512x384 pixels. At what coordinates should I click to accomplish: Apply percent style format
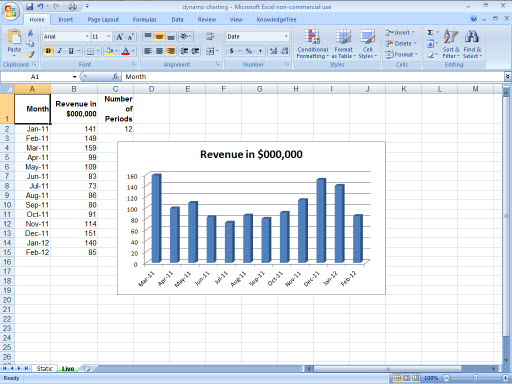[249, 51]
